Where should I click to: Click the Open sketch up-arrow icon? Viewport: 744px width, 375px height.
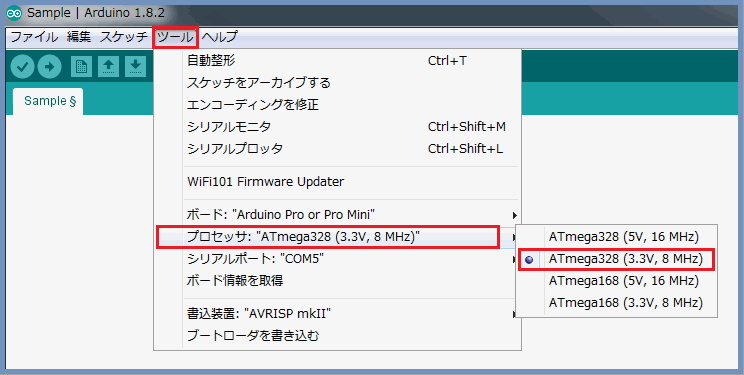click(108, 67)
